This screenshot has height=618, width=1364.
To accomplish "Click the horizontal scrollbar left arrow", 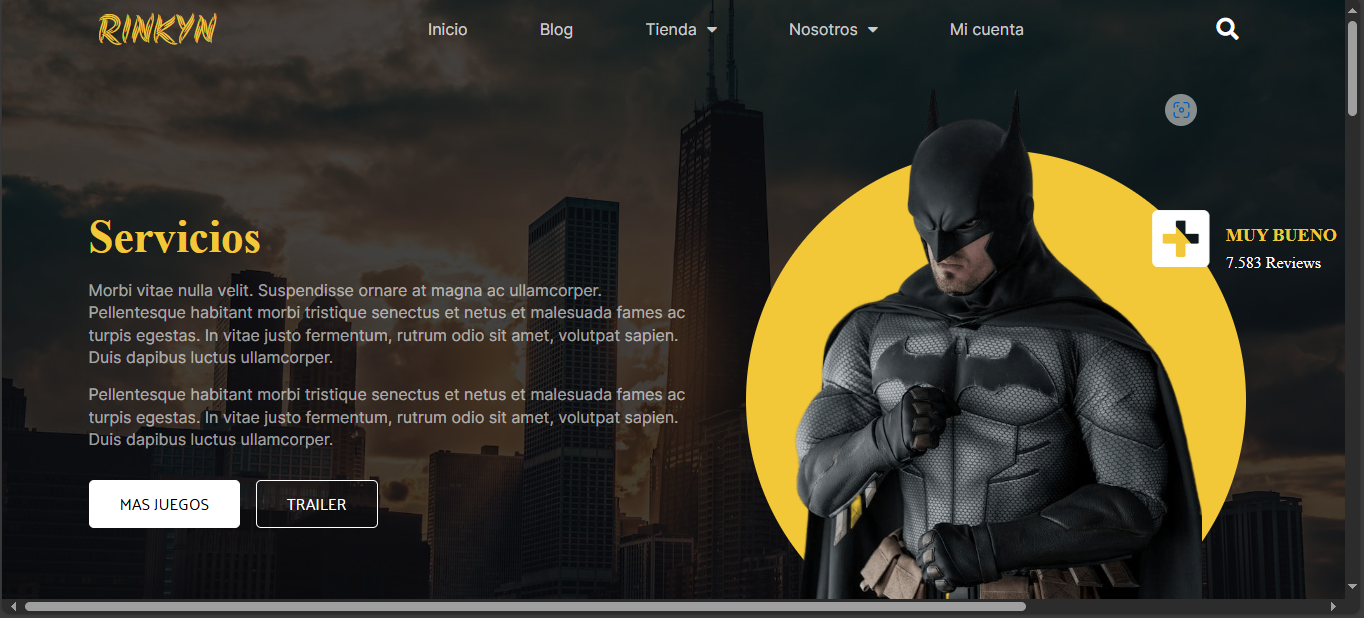I will coord(12,607).
